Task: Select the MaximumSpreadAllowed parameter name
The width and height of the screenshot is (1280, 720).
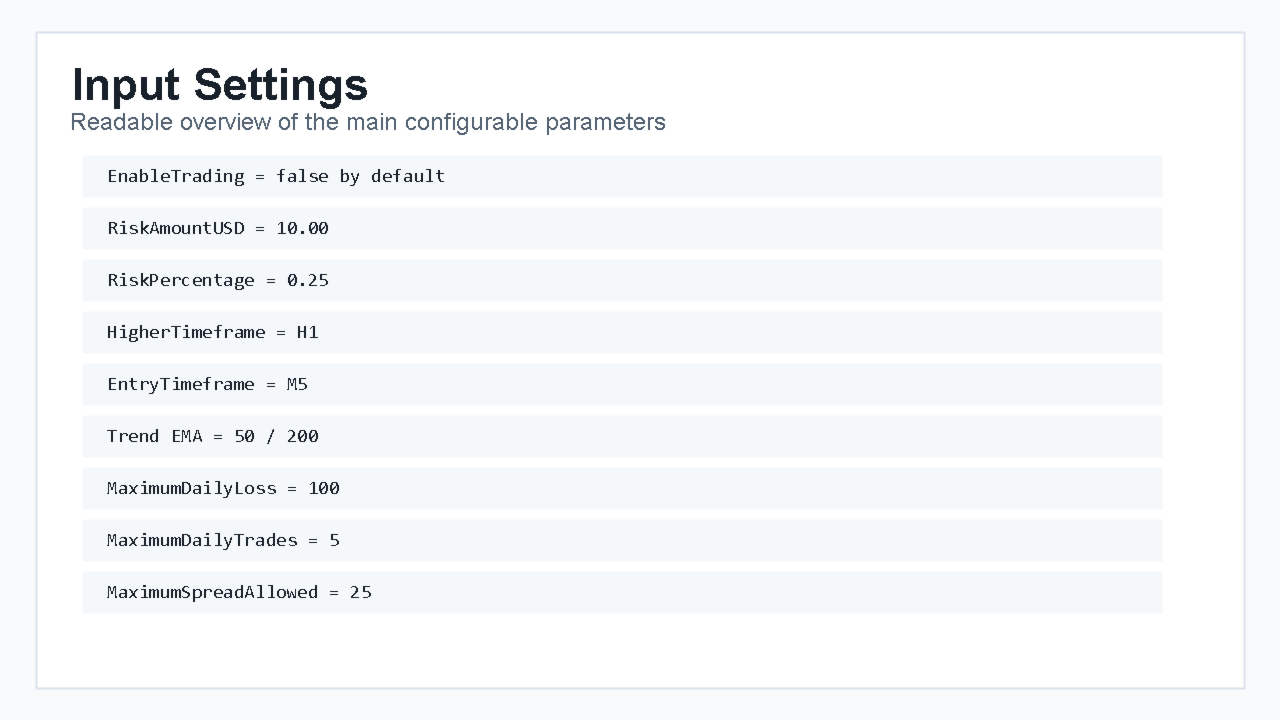Action: (x=213, y=592)
